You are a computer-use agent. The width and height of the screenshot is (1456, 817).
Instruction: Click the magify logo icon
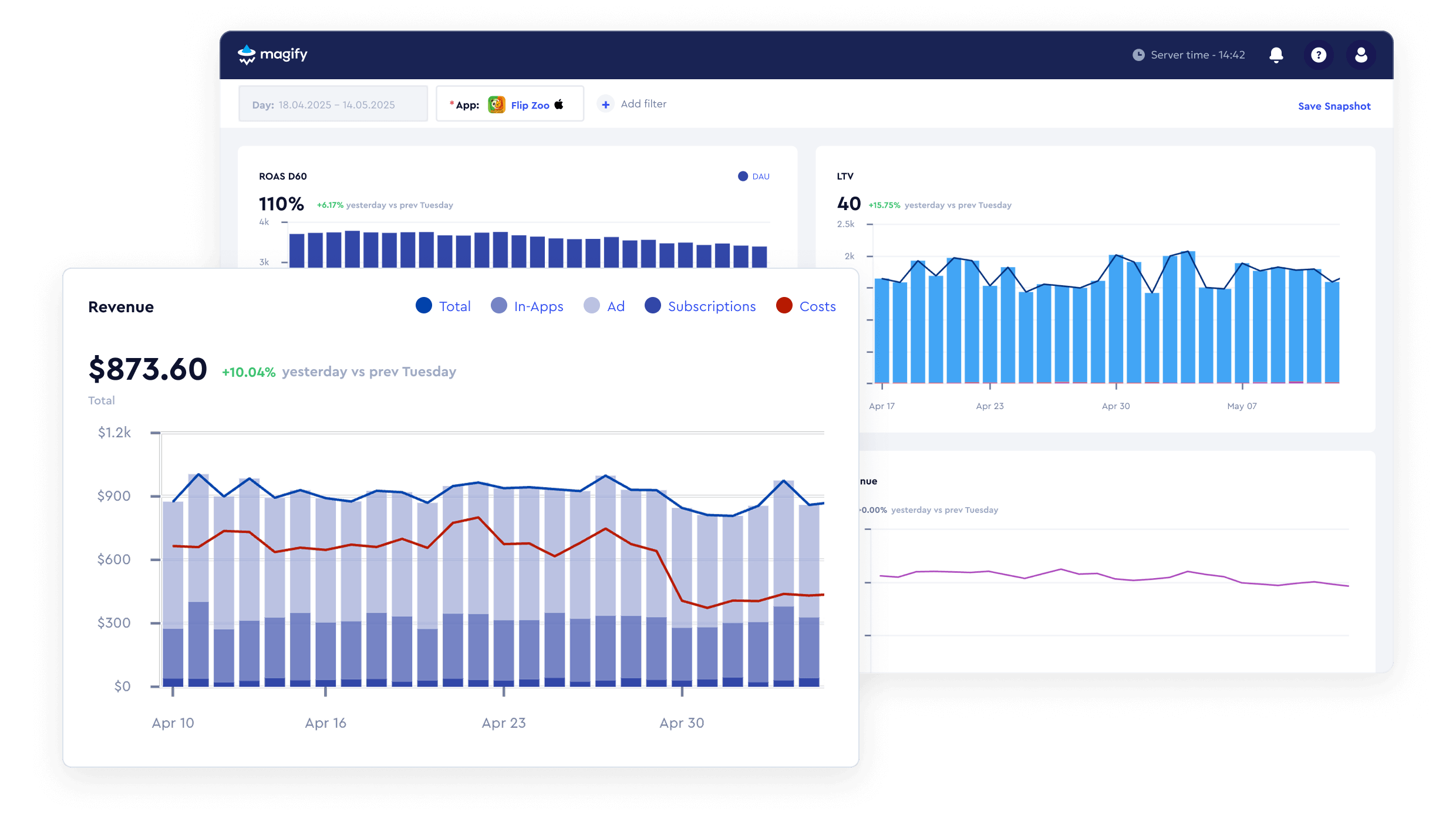click(x=247, y=55)
